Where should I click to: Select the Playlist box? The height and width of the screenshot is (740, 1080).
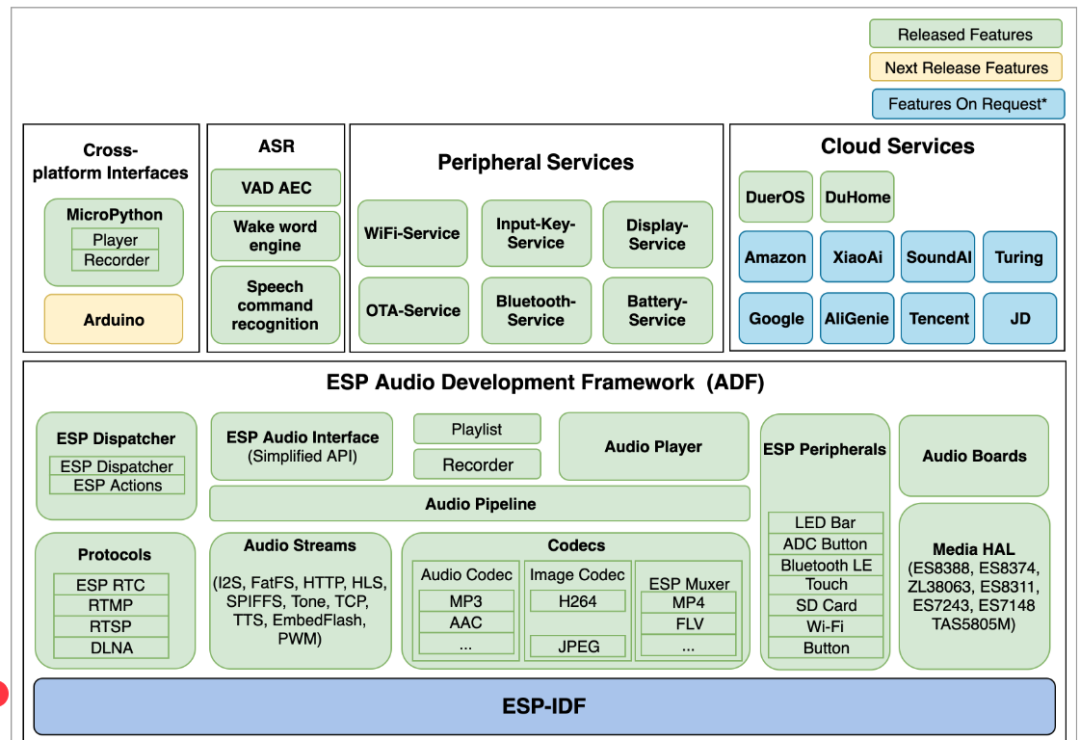[477, 429]
